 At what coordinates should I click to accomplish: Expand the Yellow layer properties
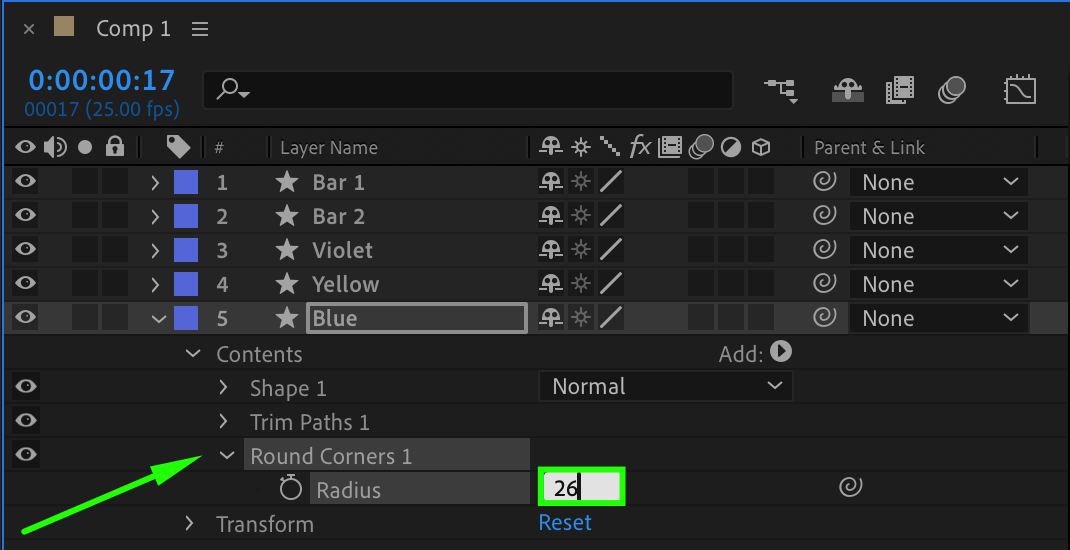155,284
